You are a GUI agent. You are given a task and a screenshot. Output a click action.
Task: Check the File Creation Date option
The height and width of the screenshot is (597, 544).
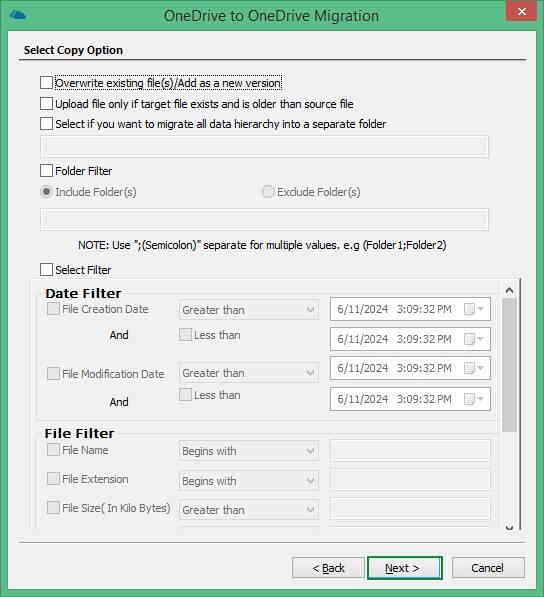pos(53,309)
